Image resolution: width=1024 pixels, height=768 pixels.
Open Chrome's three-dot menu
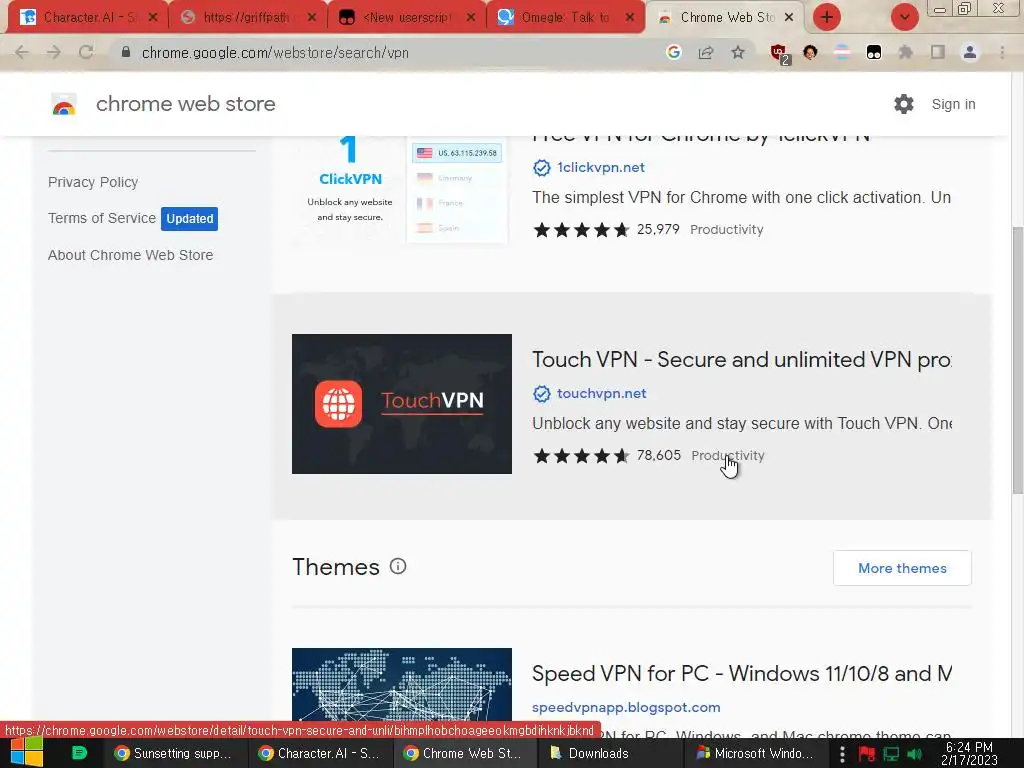pos(1002,52)
